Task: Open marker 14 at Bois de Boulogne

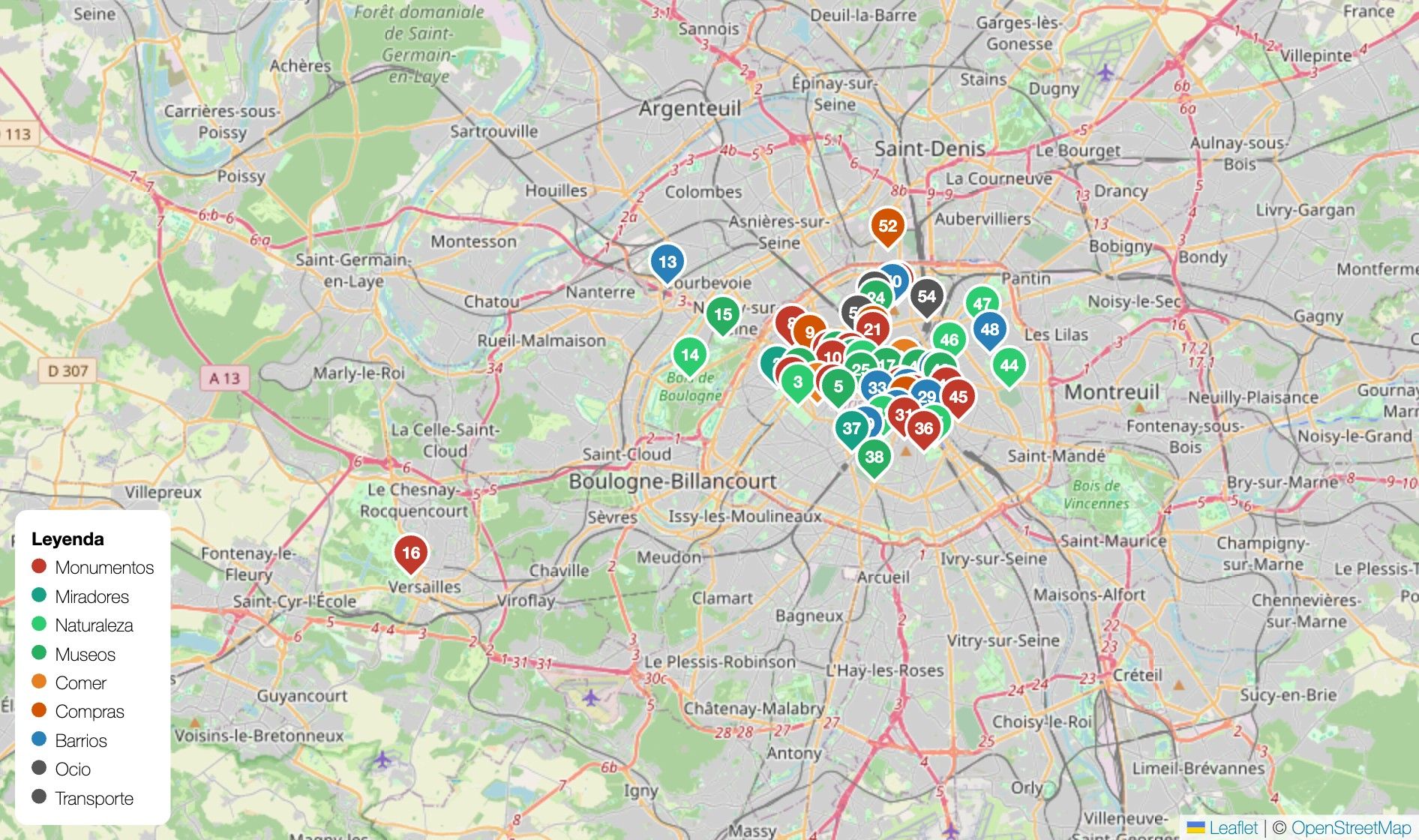Action: 689,356
